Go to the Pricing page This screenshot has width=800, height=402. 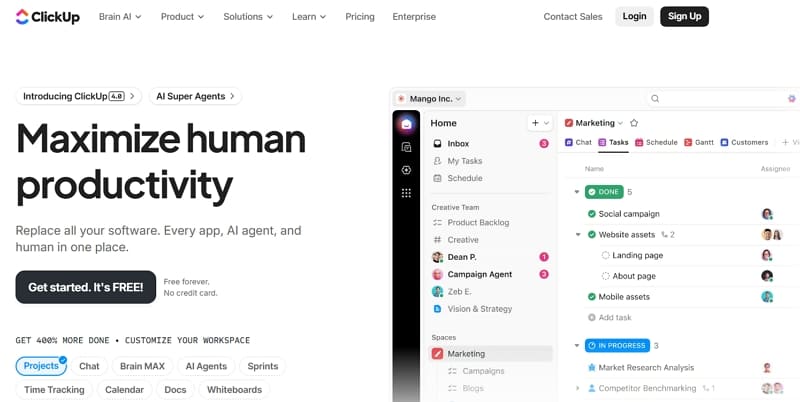tap(360, 17)
